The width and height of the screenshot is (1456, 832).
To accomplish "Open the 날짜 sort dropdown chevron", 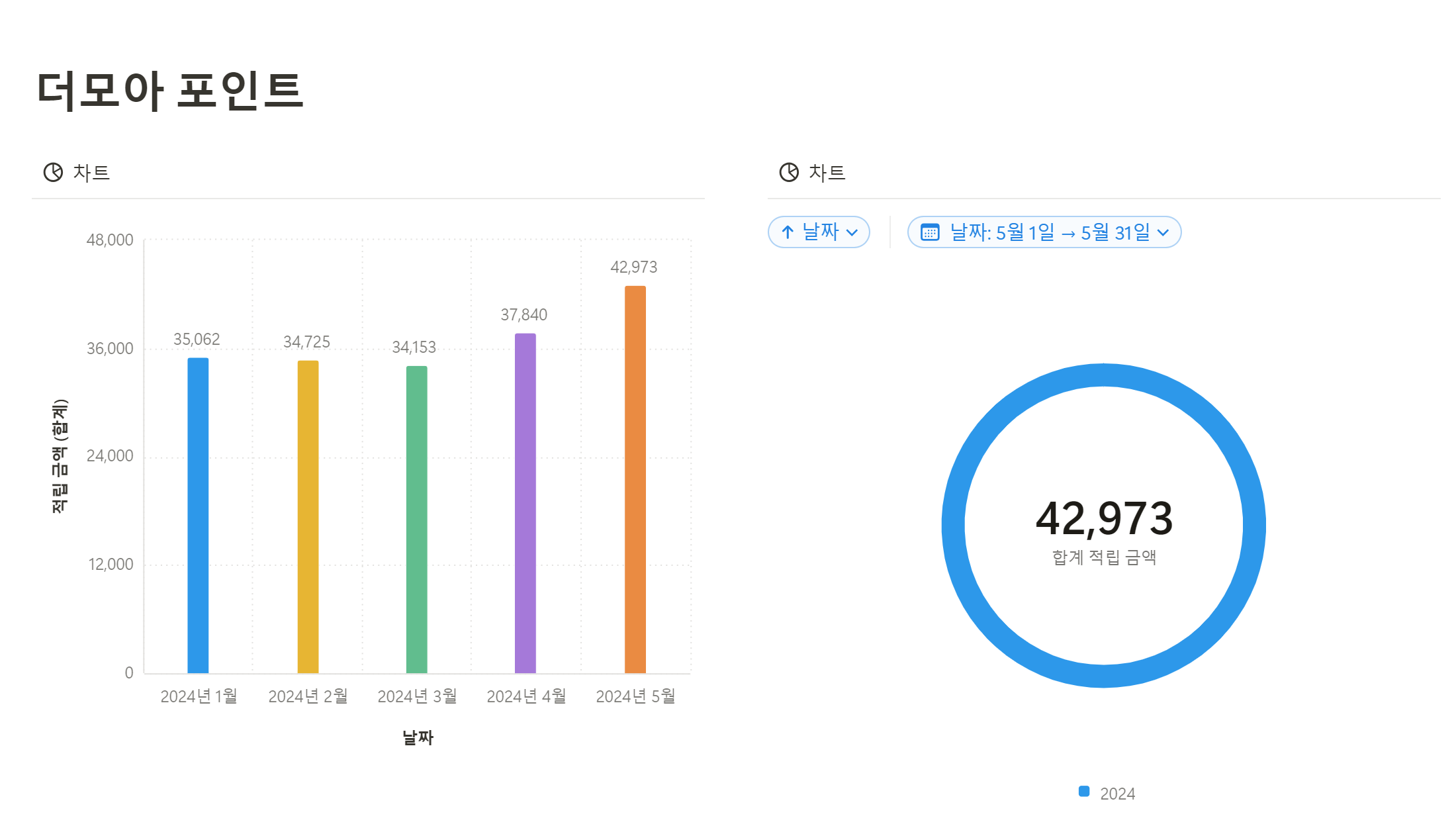I will pyautogui.click(x=852, y=232).
